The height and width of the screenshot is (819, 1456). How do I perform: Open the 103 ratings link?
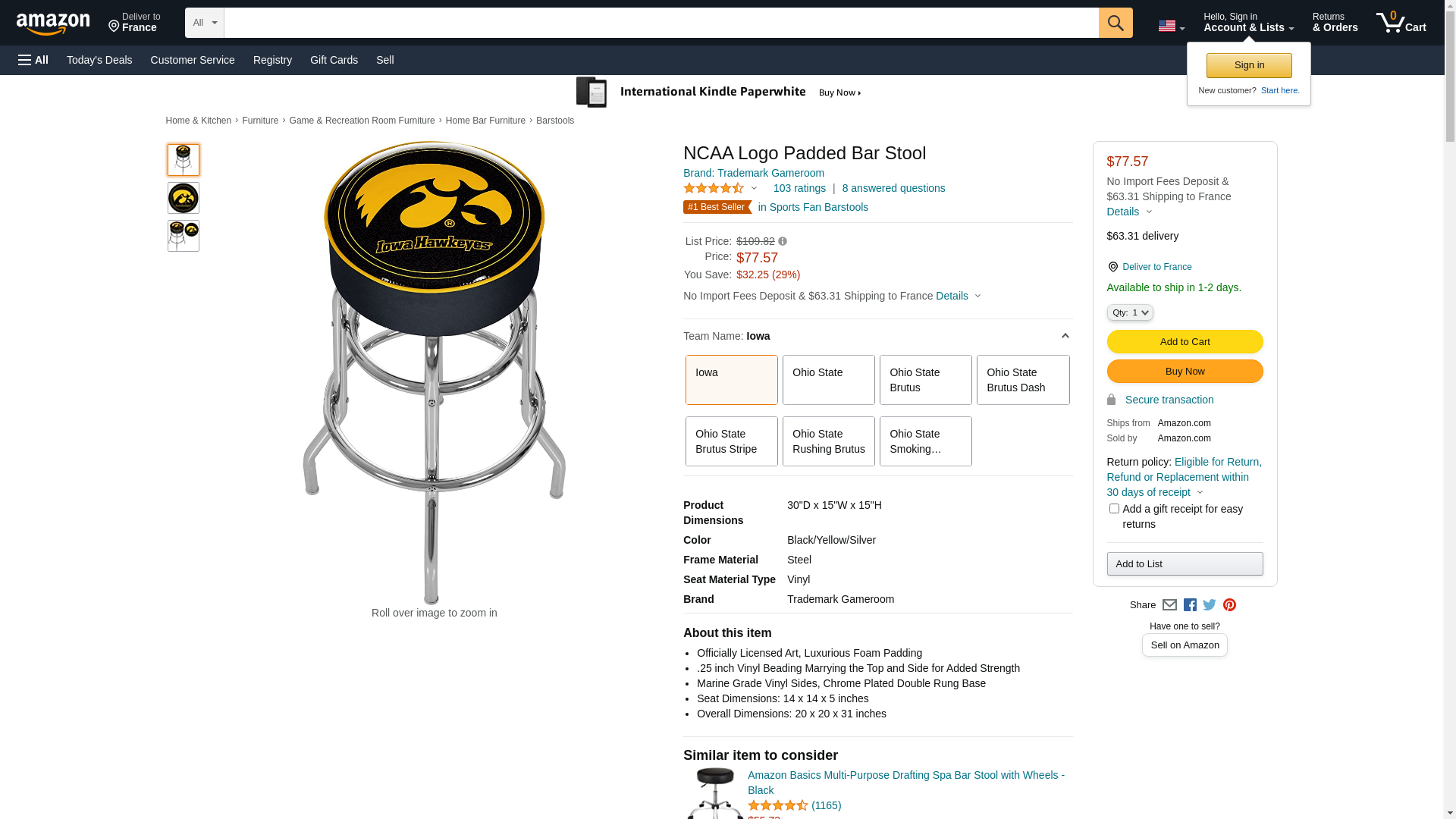tap(799, 188)
